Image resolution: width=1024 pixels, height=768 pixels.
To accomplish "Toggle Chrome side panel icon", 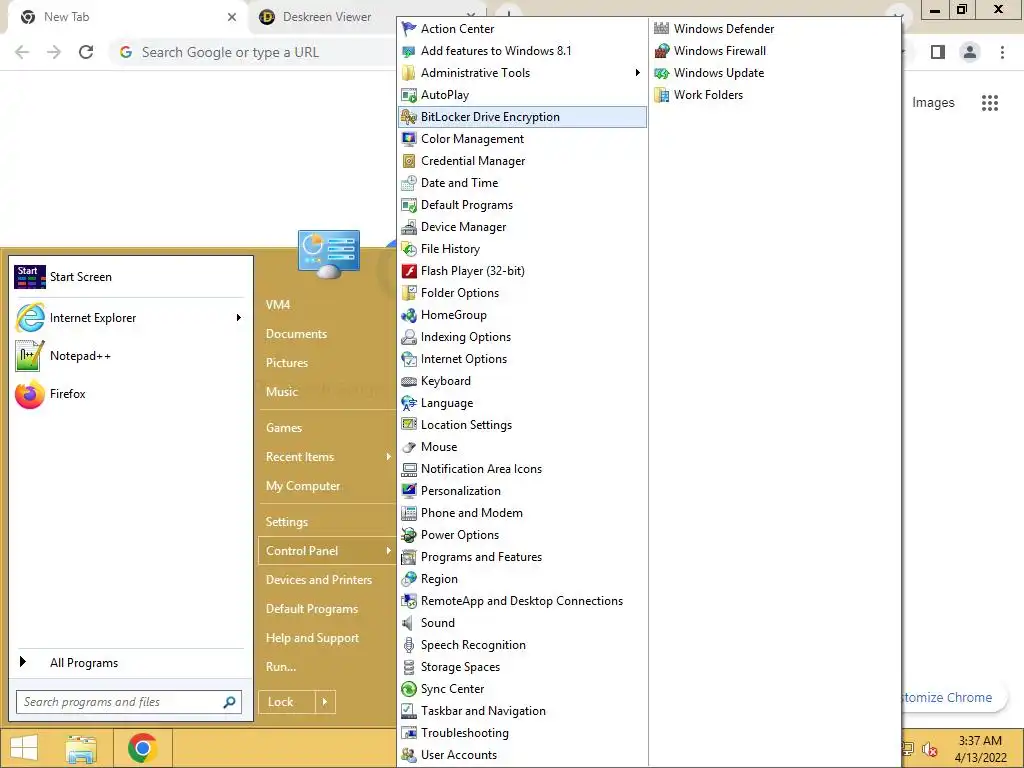I will point(938,52).
